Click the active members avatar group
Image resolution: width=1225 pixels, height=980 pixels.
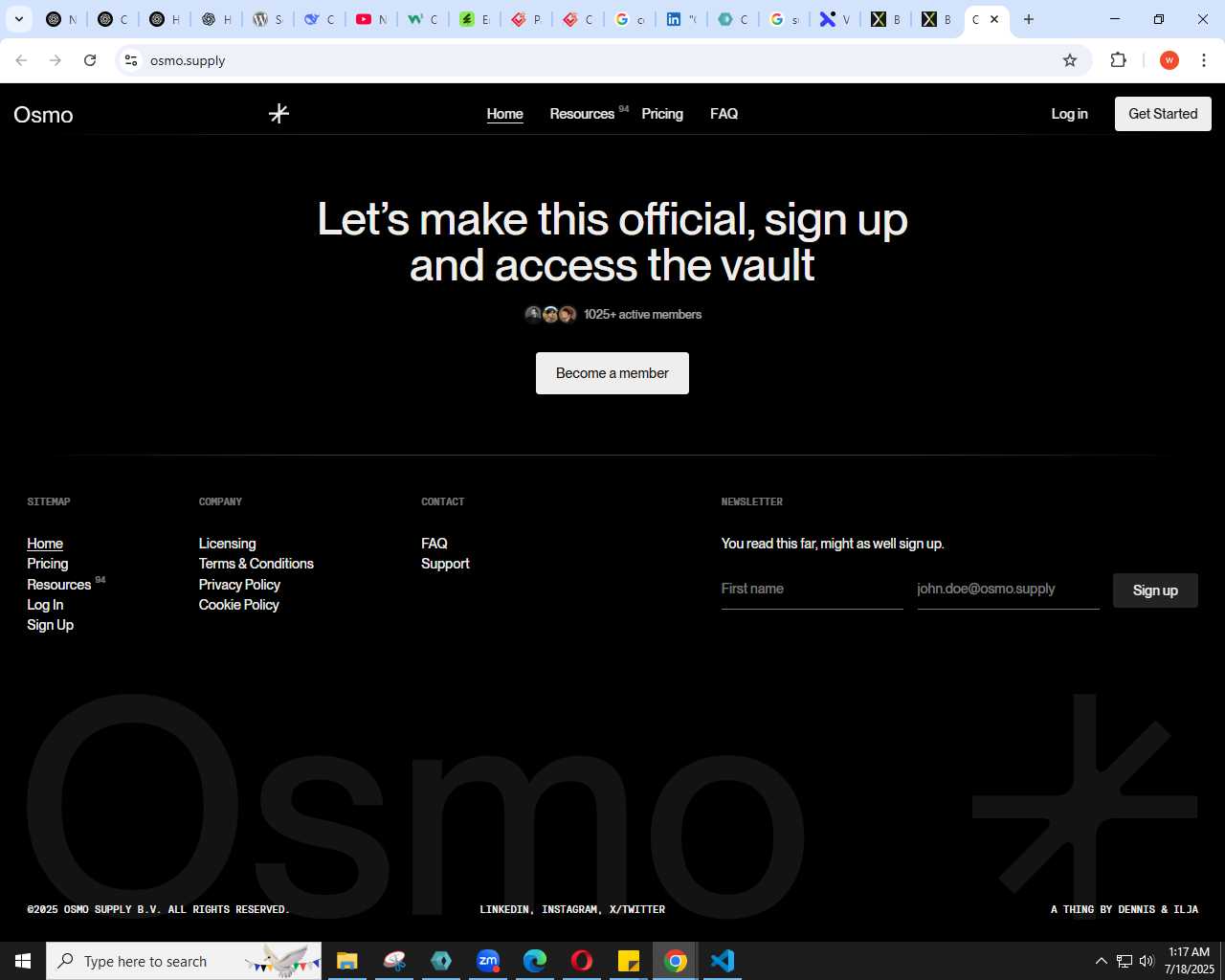(x=550, y=314)
